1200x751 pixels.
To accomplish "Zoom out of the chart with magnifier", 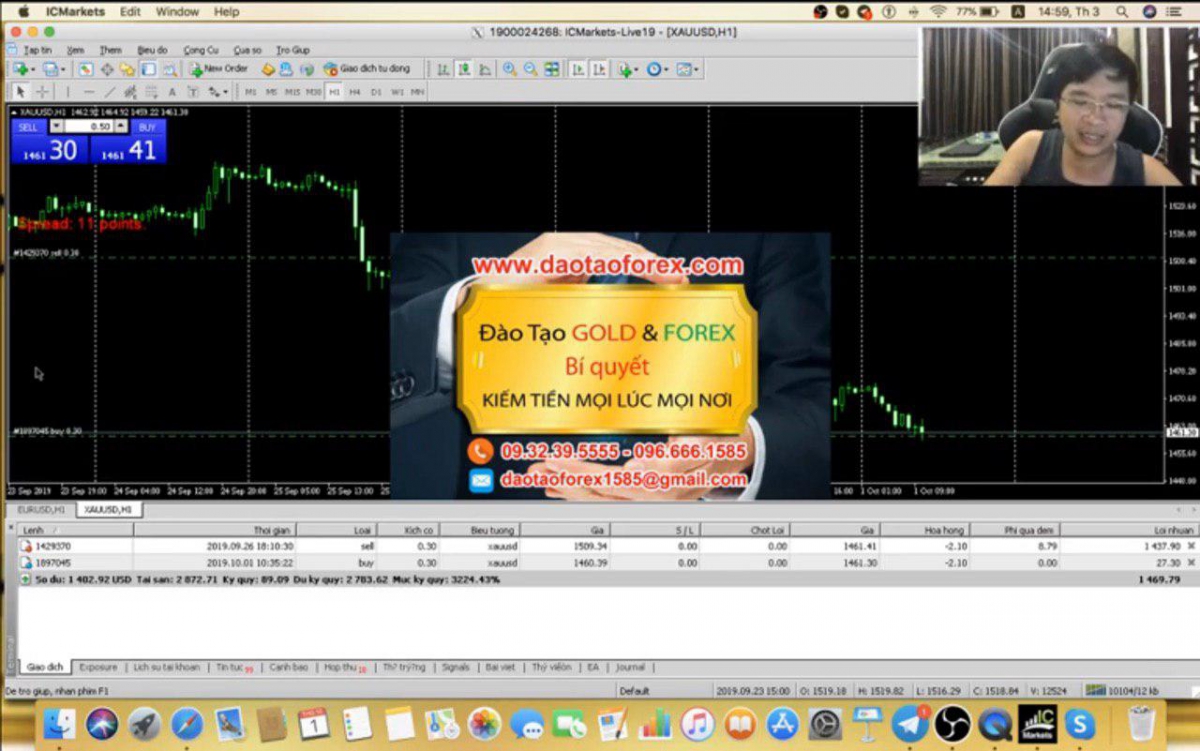I will 530,69.
